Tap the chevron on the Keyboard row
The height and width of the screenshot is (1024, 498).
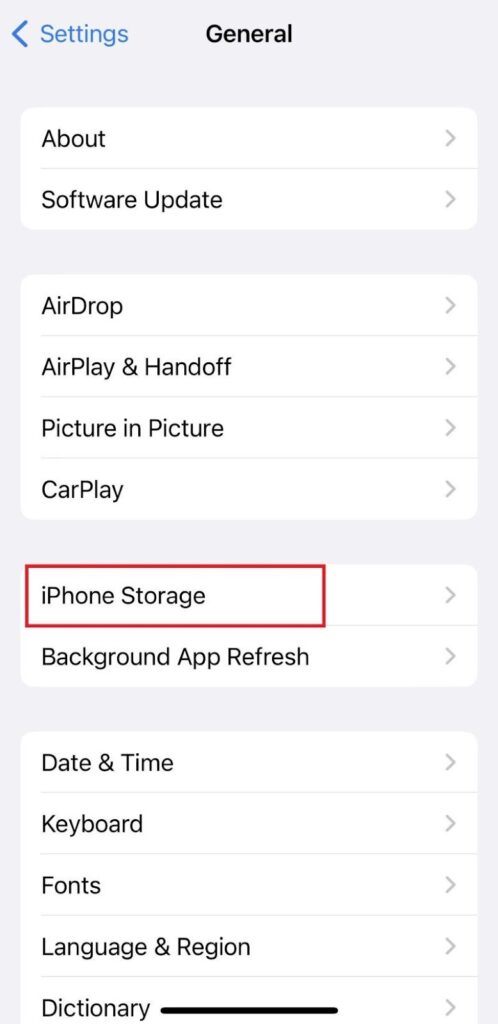pos(450,824)
